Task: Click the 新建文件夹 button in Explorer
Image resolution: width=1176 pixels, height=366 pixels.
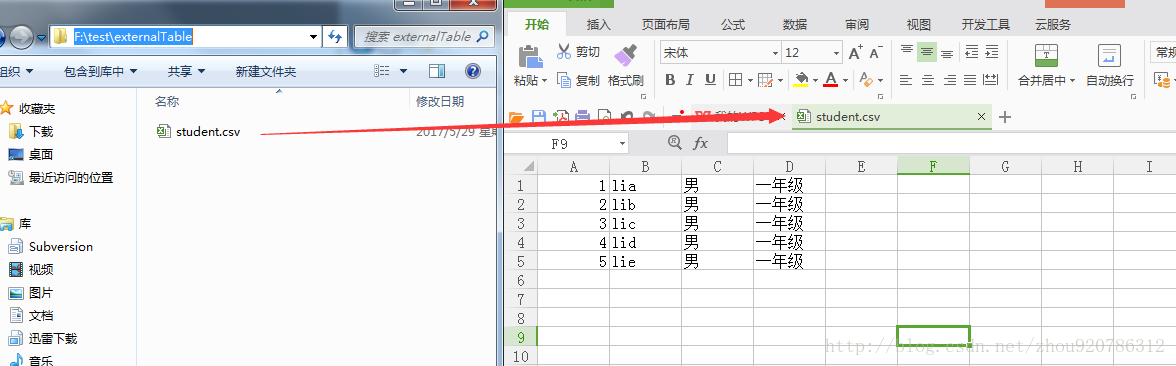Action: pos(266,72)
